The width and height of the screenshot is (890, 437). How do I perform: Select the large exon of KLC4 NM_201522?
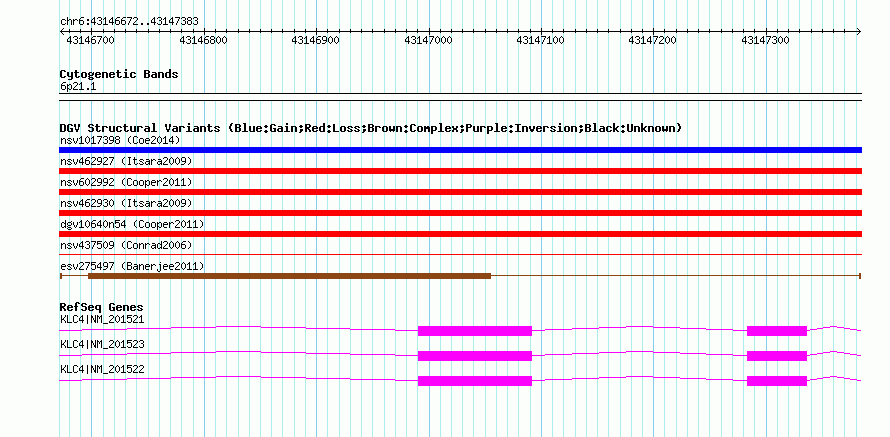(x=475, y=381)
